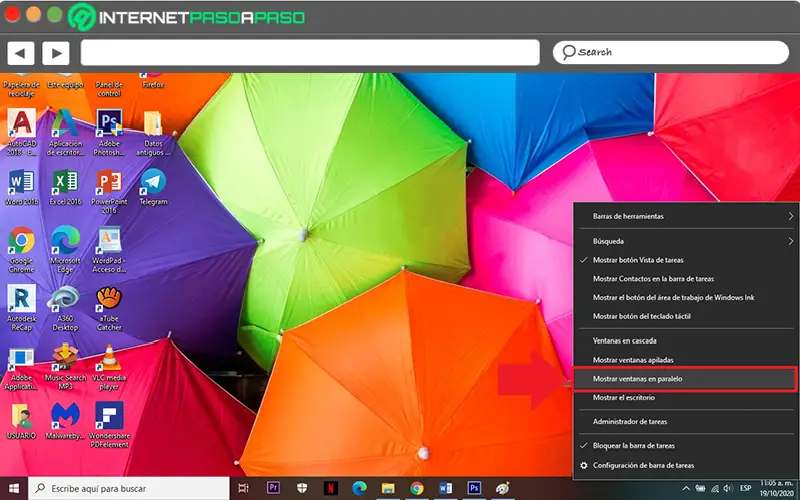This screenshot has width=800, height=500.
Task: Open the clock and date flyout
Action: pos(775,488)
